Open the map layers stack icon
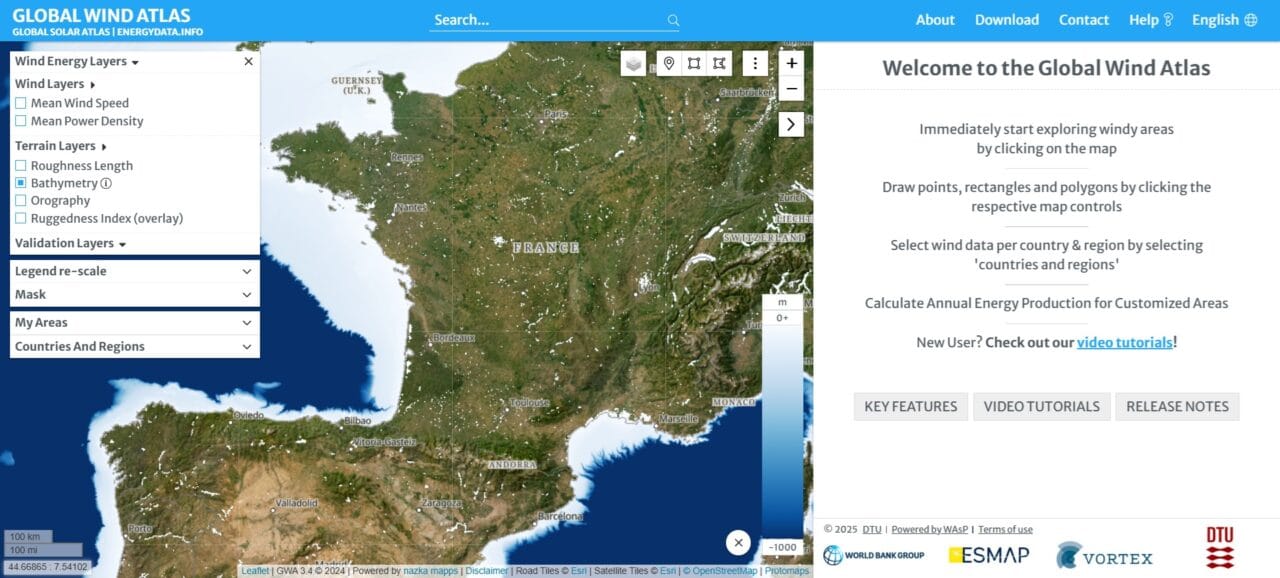The image size is (1280, 578). click(x=633, y=63)
